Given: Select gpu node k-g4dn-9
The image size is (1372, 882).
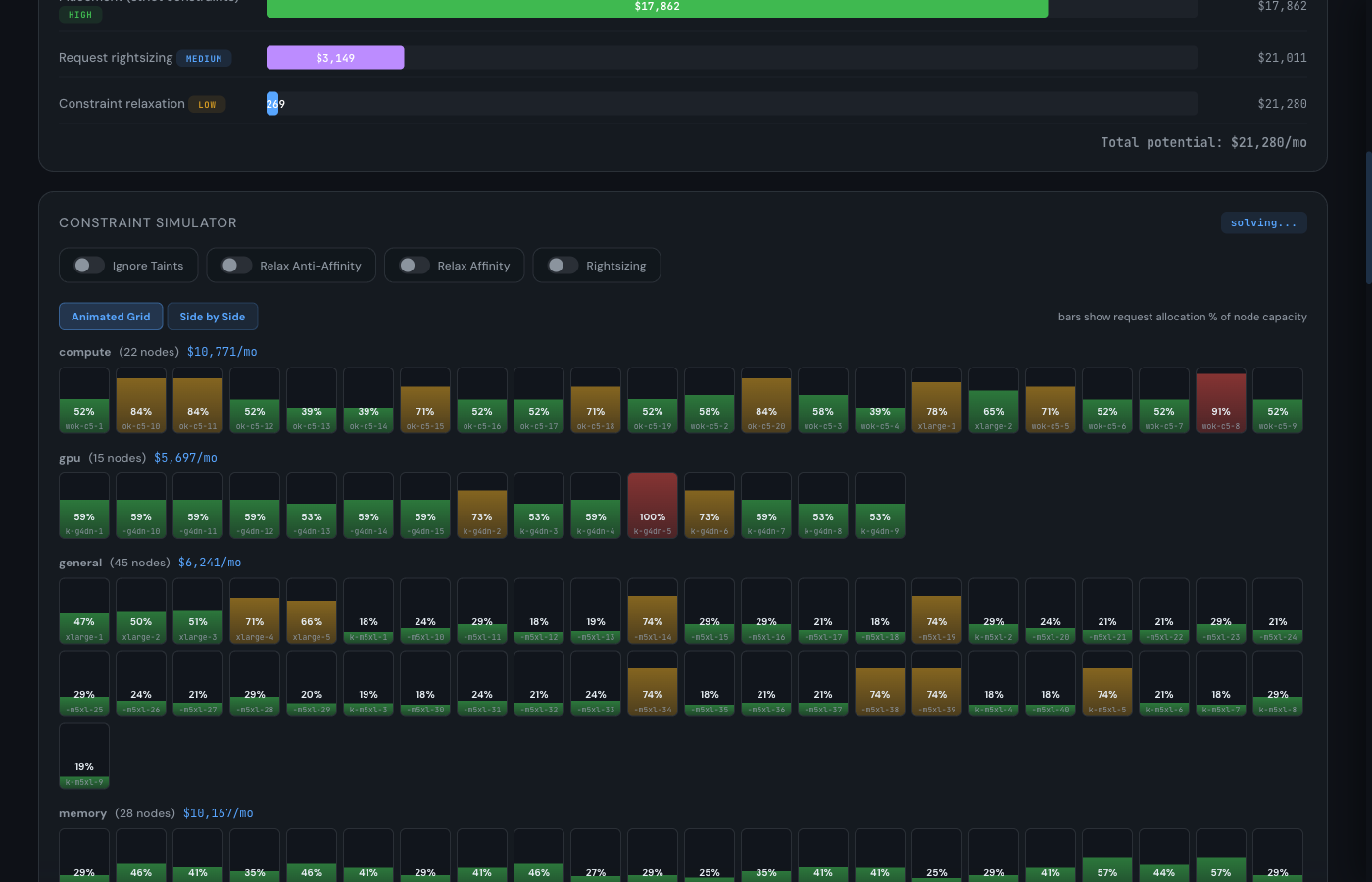Looking at the screenshot, I should coord(880,506).
